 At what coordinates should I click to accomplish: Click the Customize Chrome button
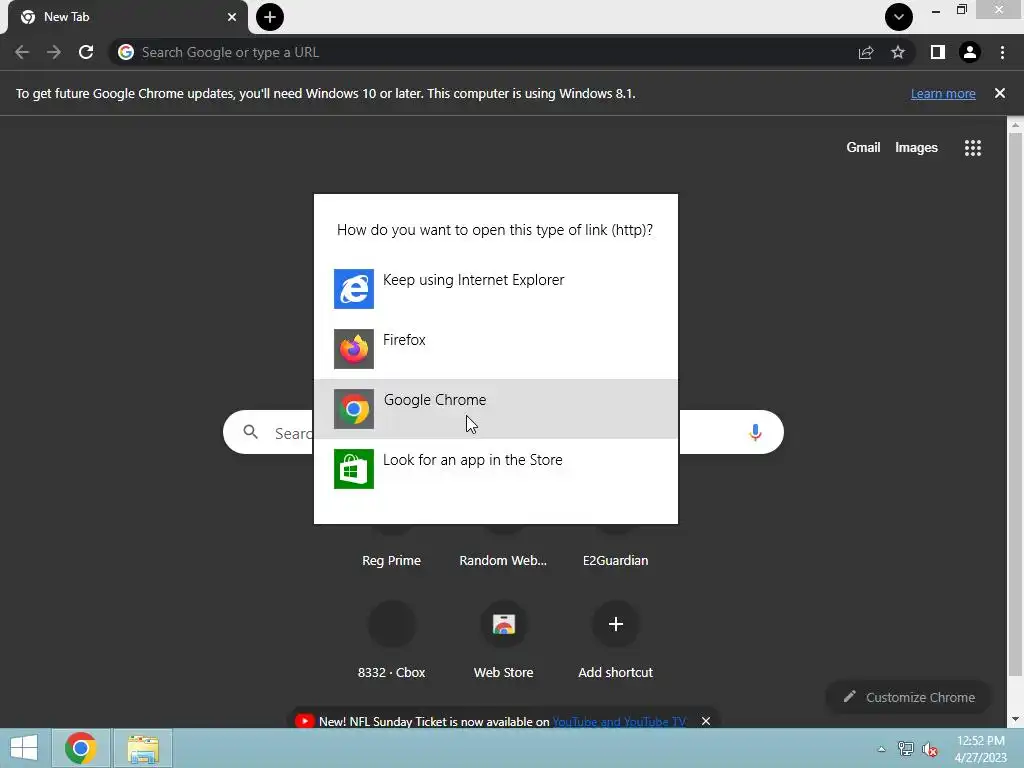pos(908,697)
